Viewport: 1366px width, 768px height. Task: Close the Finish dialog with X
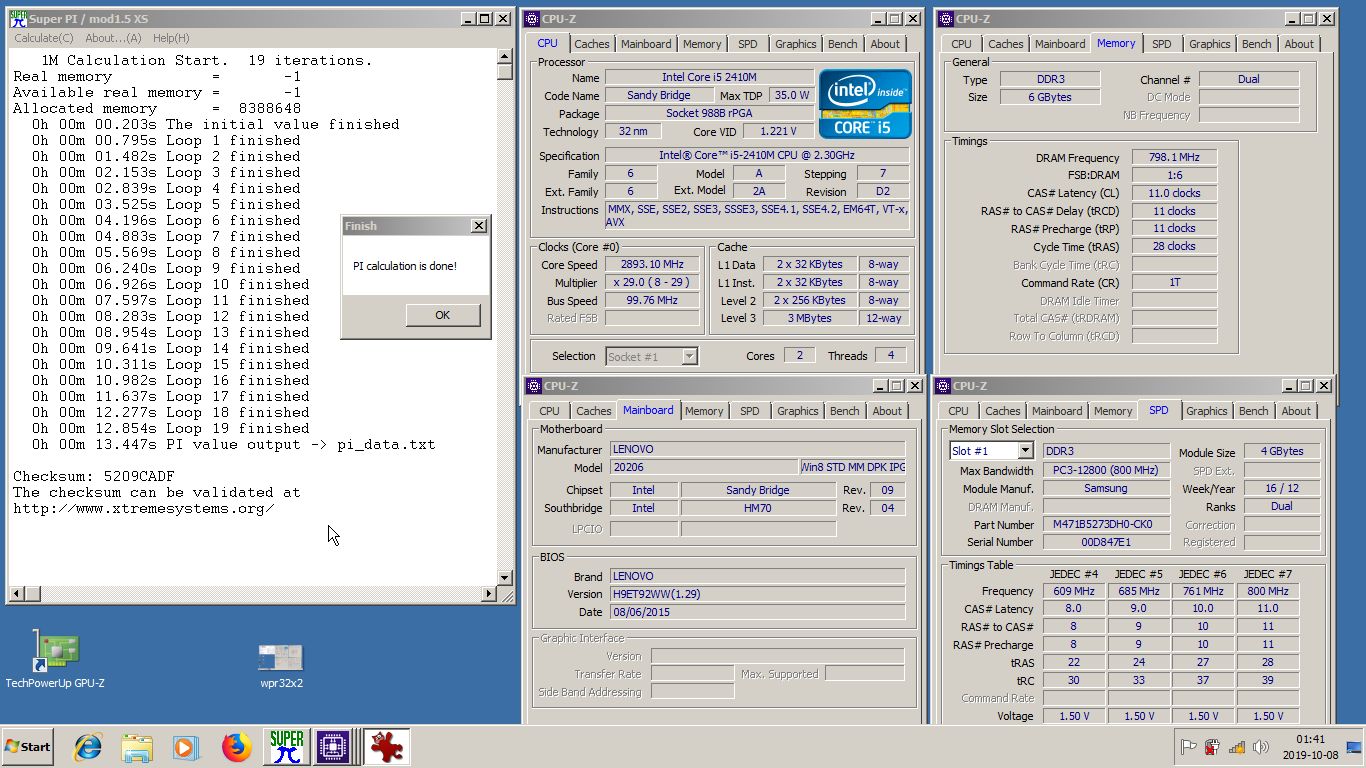478,226
